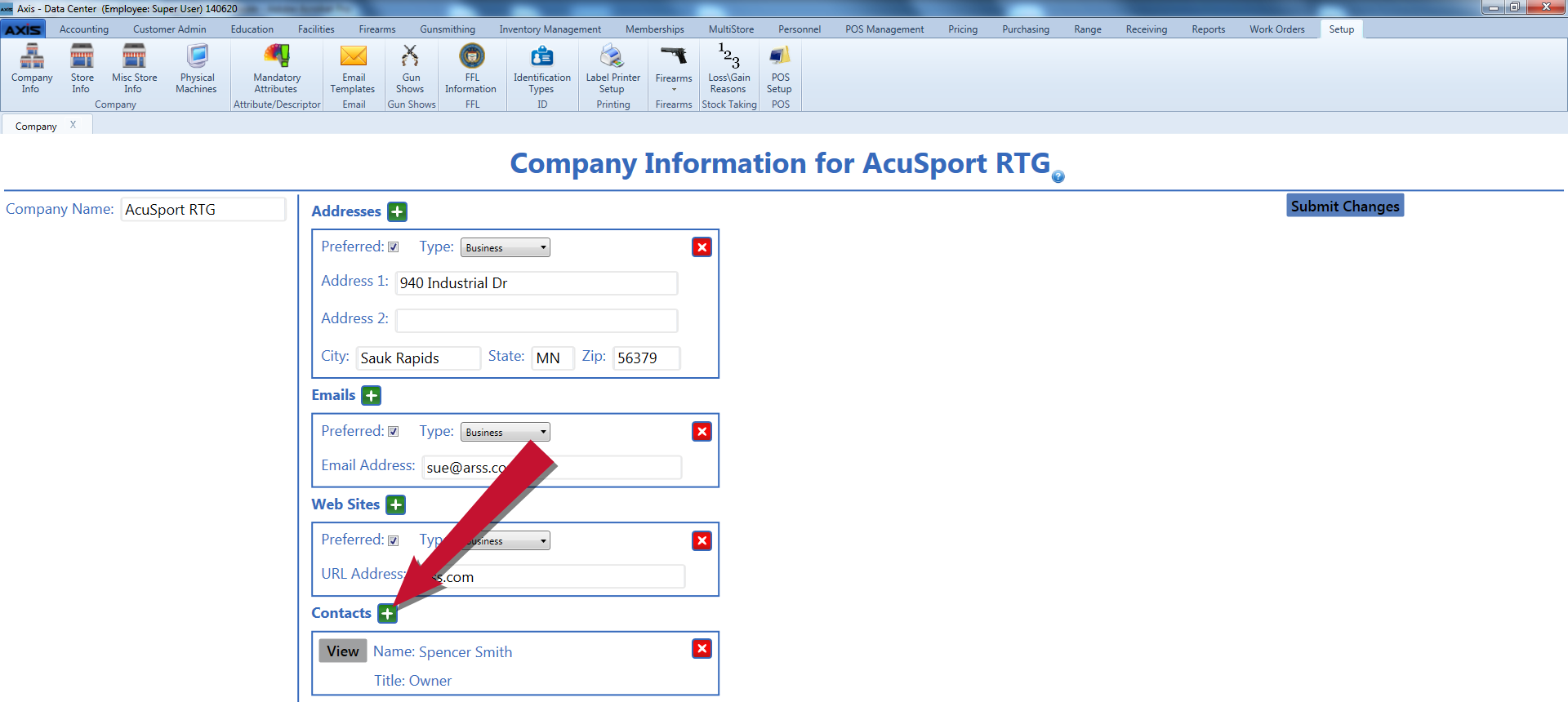Open Gun Shows setup
The height and width of the screenshot is (702, 1568).
tap(410, 69)
